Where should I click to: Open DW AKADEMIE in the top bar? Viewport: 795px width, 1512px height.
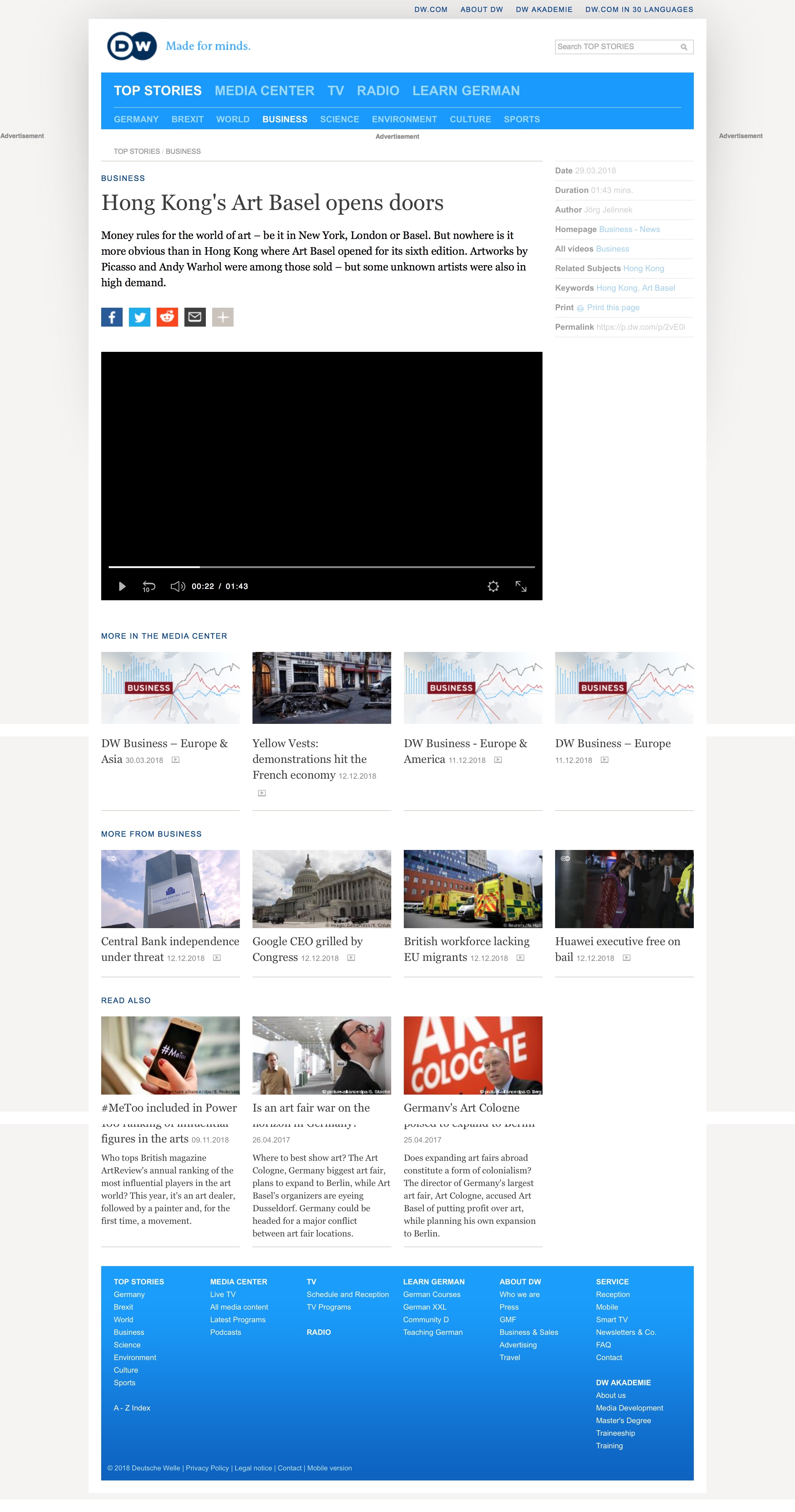click(544, 9)
